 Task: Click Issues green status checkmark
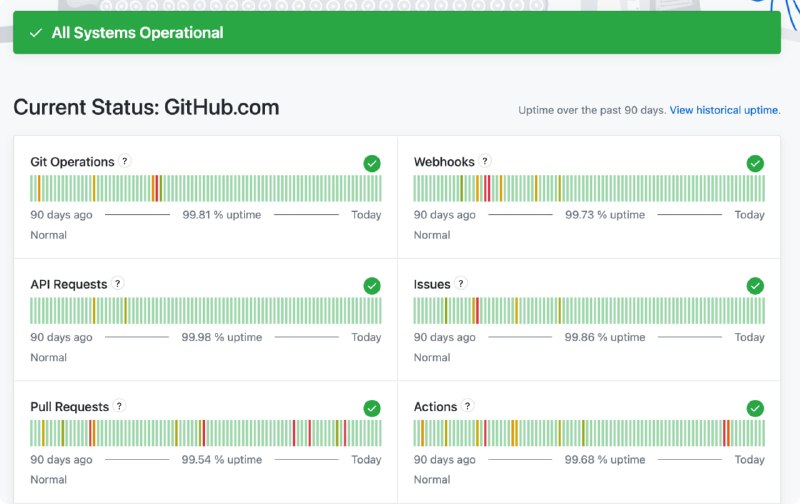755,286
